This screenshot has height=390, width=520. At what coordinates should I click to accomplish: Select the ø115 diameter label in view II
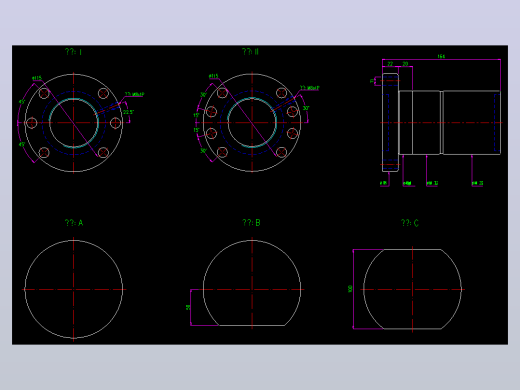[213, 76]
